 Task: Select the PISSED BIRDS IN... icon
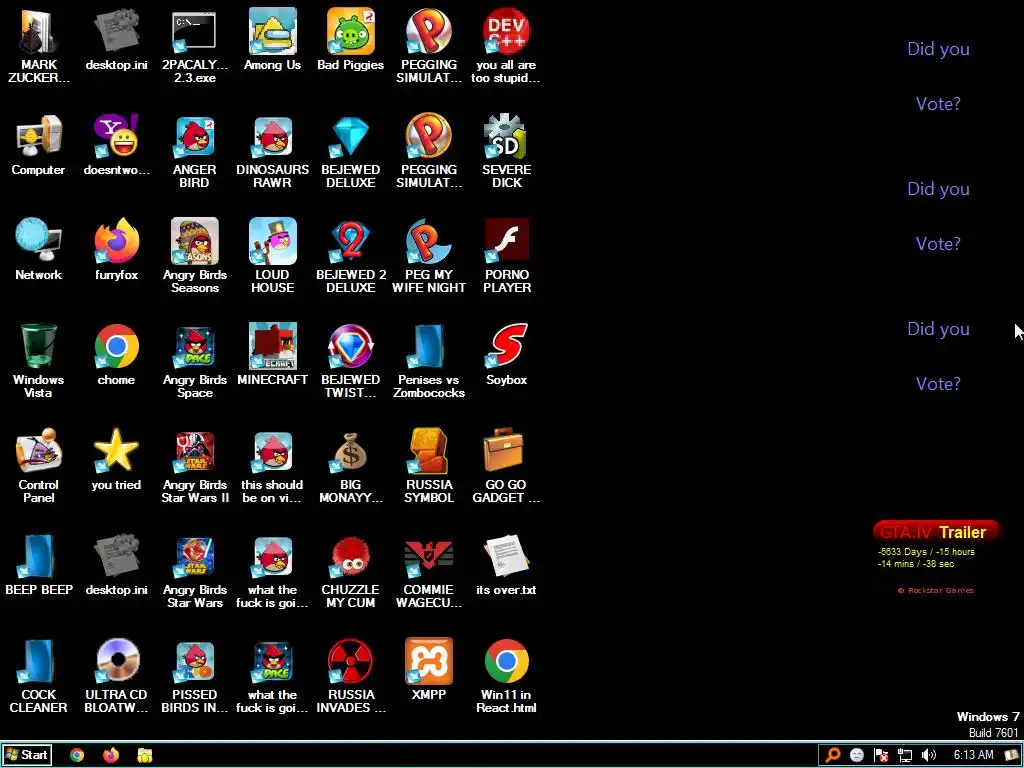(195, 677)
